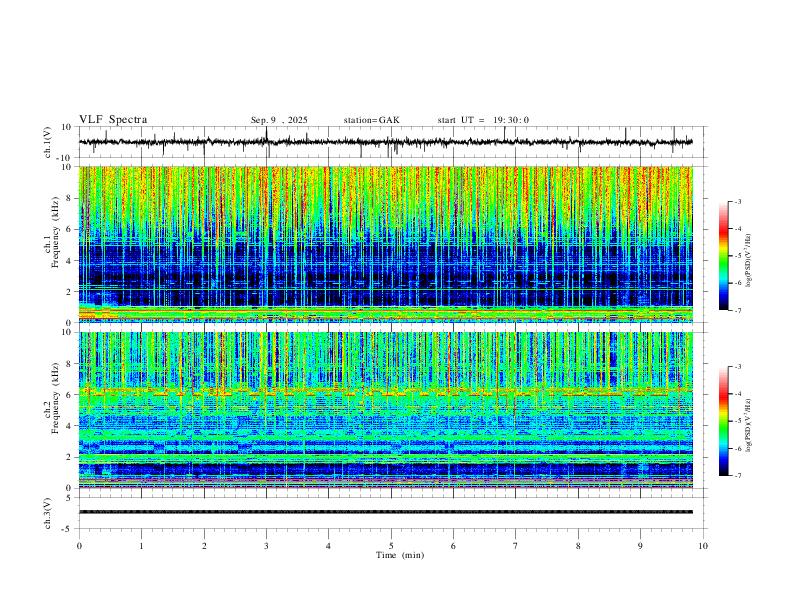Click the 'VLF Spectra' title text
Viewport: 792px width, 612px height.
(113, 120)
